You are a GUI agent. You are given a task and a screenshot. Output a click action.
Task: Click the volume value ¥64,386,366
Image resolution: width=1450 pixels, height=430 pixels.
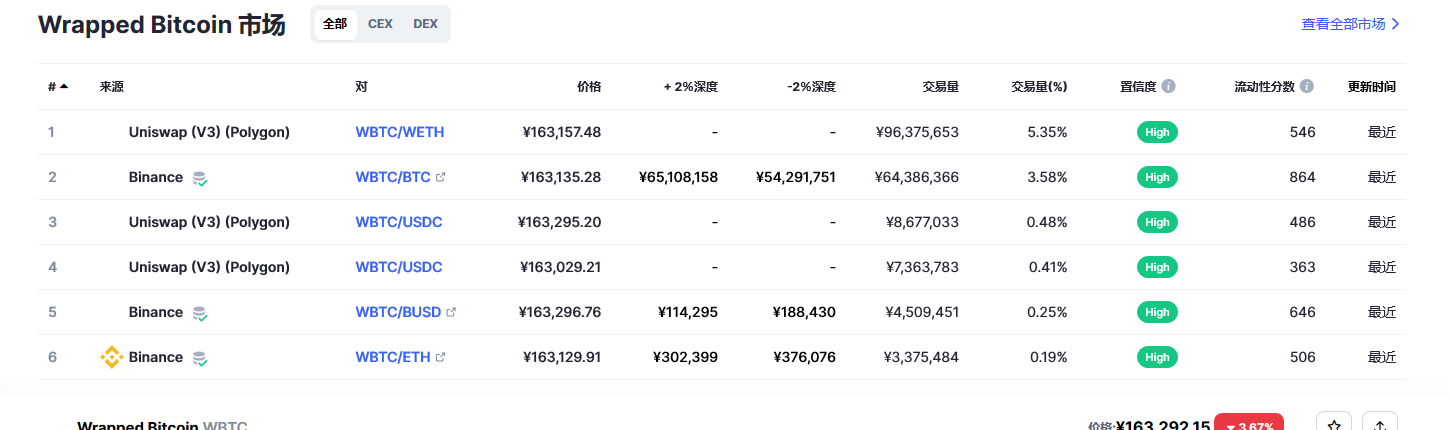918,177
